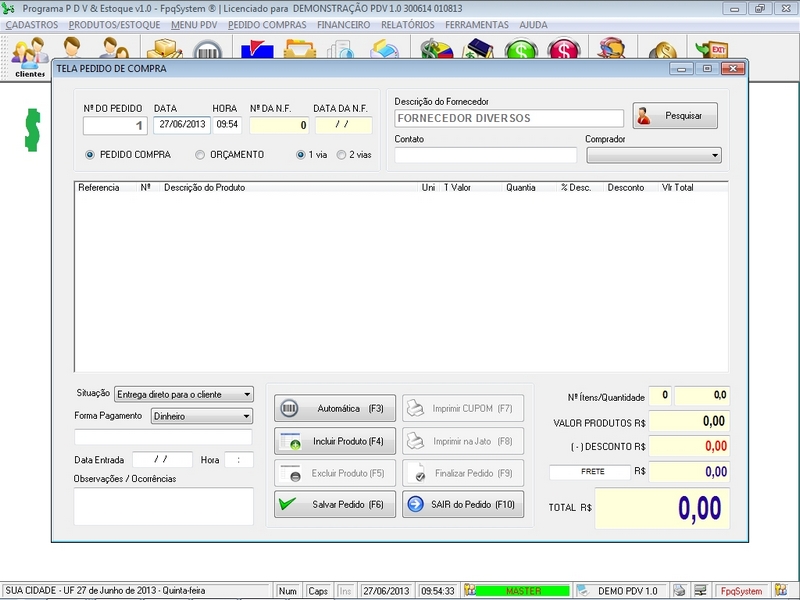Open the Clientes toolbar icon
800x600 pixels.
pos(30,56)
